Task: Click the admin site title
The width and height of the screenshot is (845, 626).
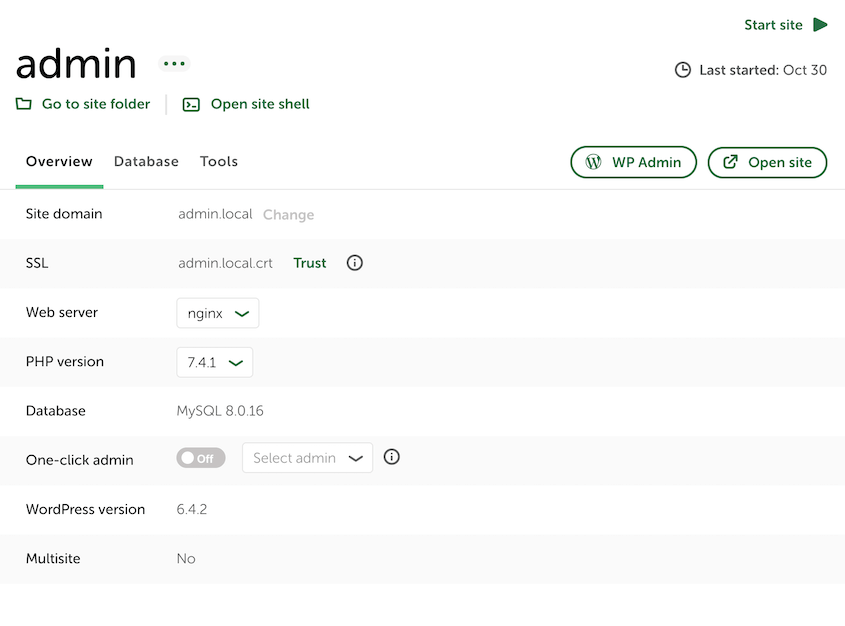Action: 76,64
